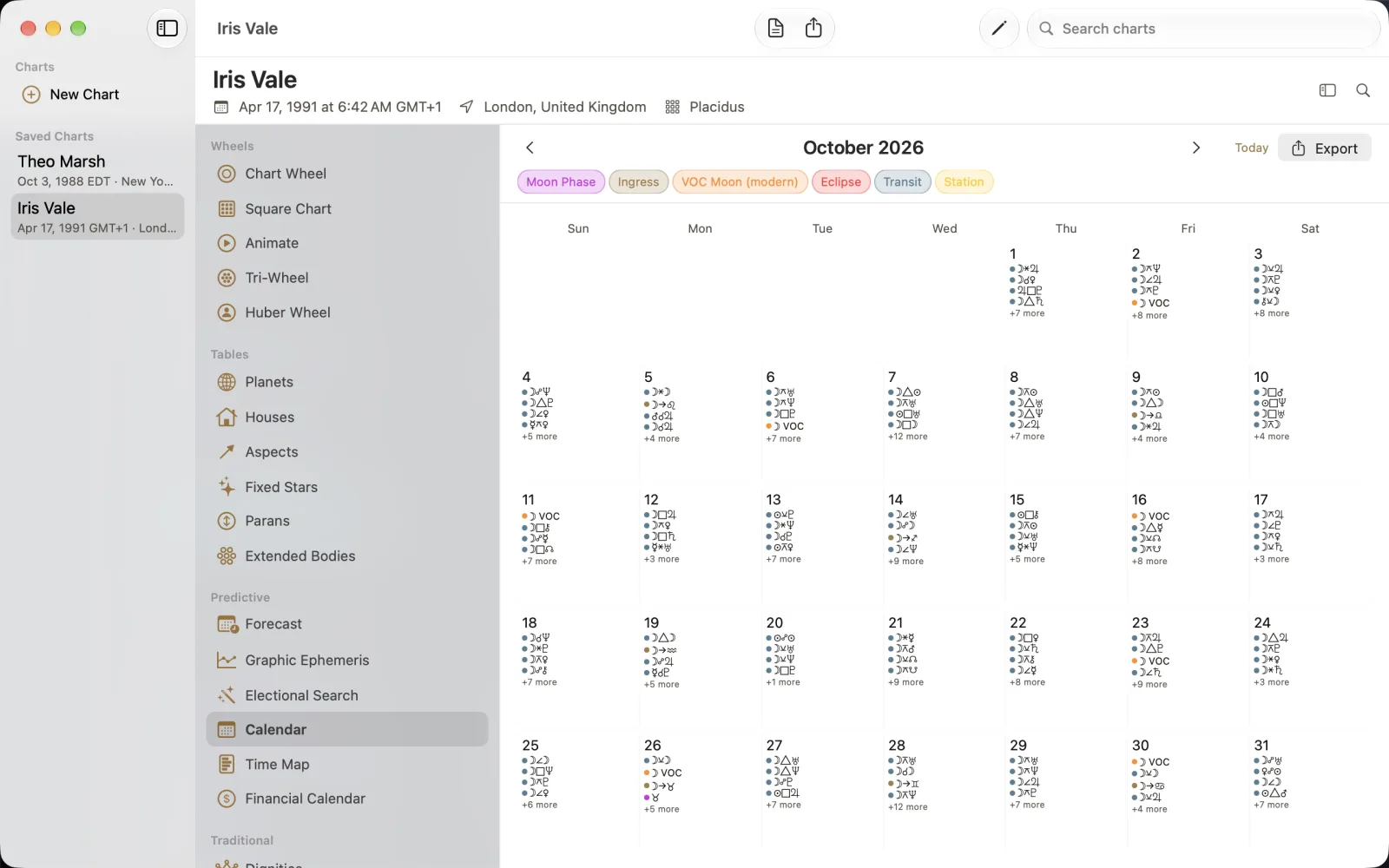Open Extended Bodies table

(347, 556)
